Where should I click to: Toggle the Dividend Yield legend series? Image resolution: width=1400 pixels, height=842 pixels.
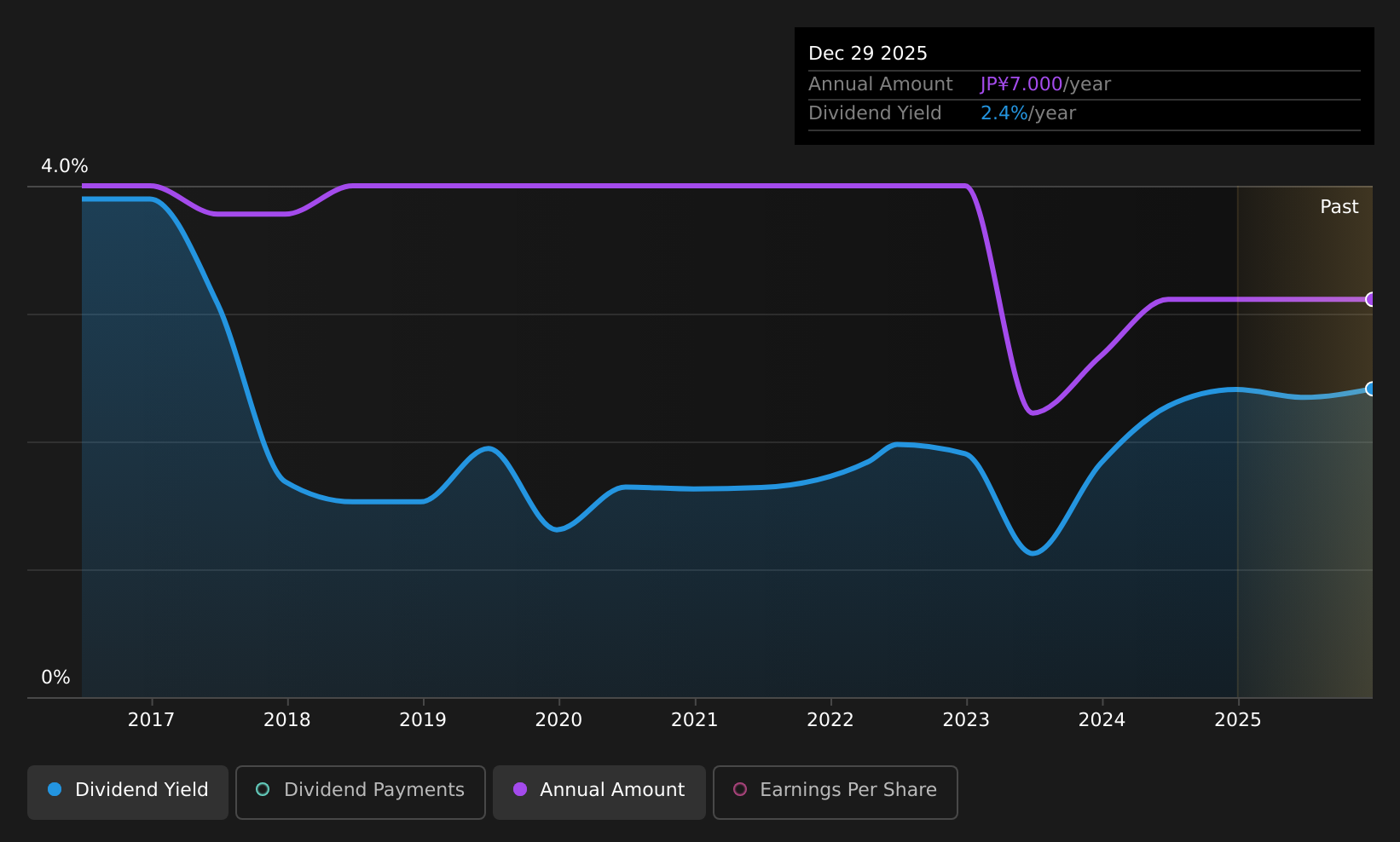128,792
